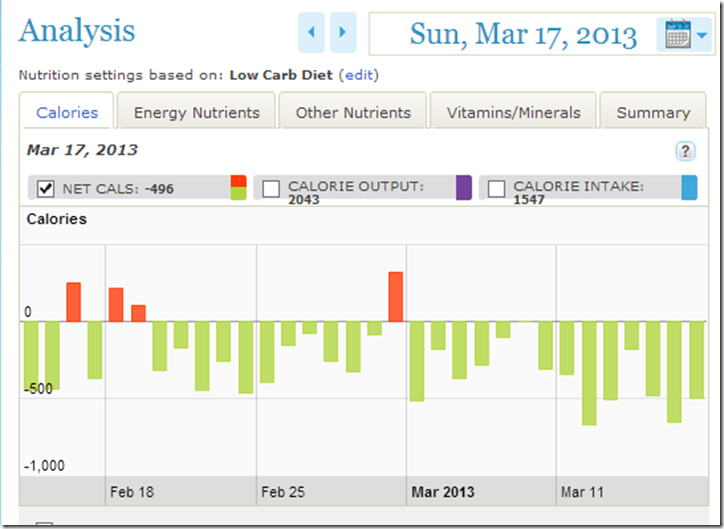The width and height of the screenshot is (724, 529).
Task: Go to the previous day arrow
Action: click(x=312, y=33)
